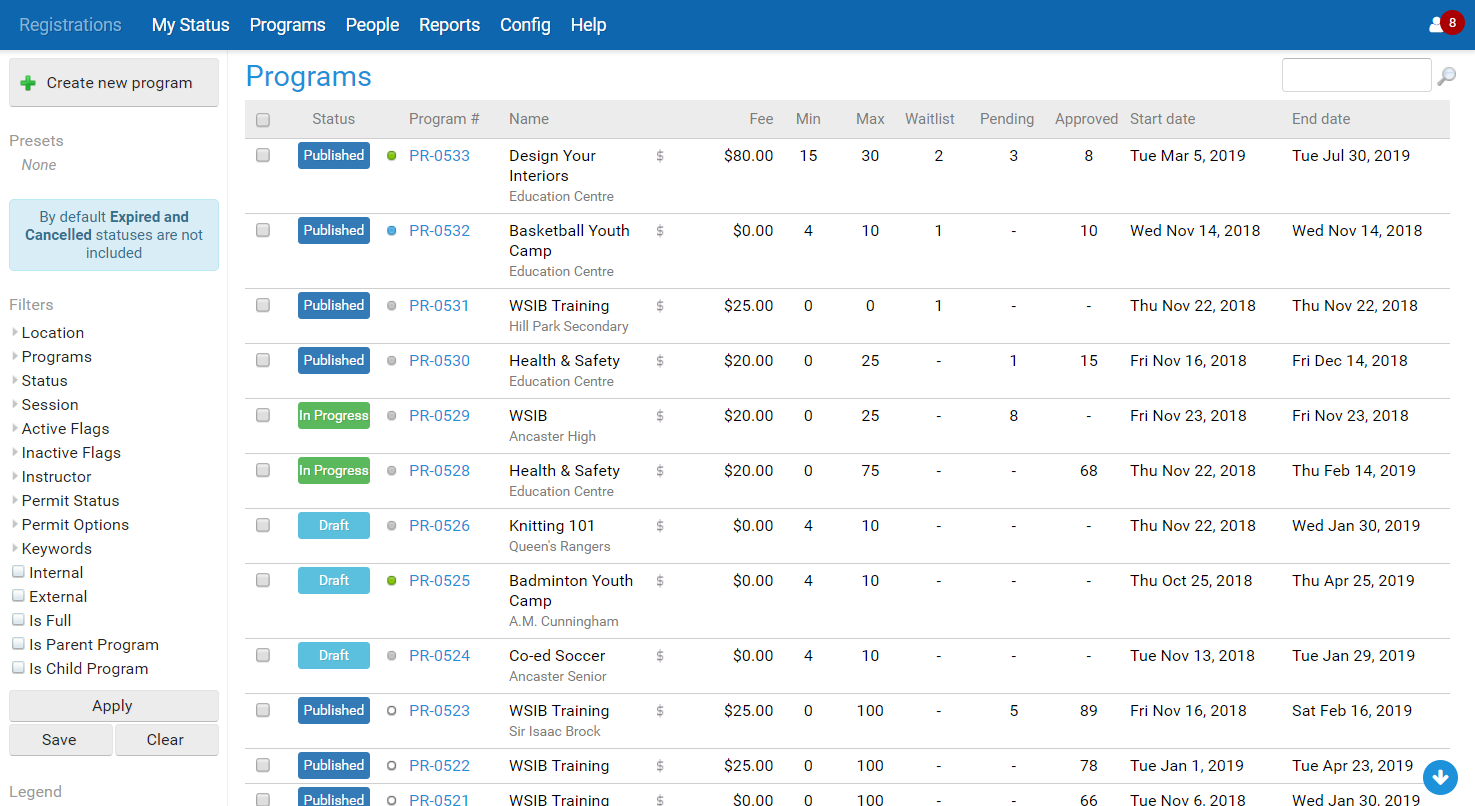Image resolution: width=1475 pixels, height=806 pixels.
Task: Click the grey status dot for PR-0530
Action: click(x=392, y=361)
